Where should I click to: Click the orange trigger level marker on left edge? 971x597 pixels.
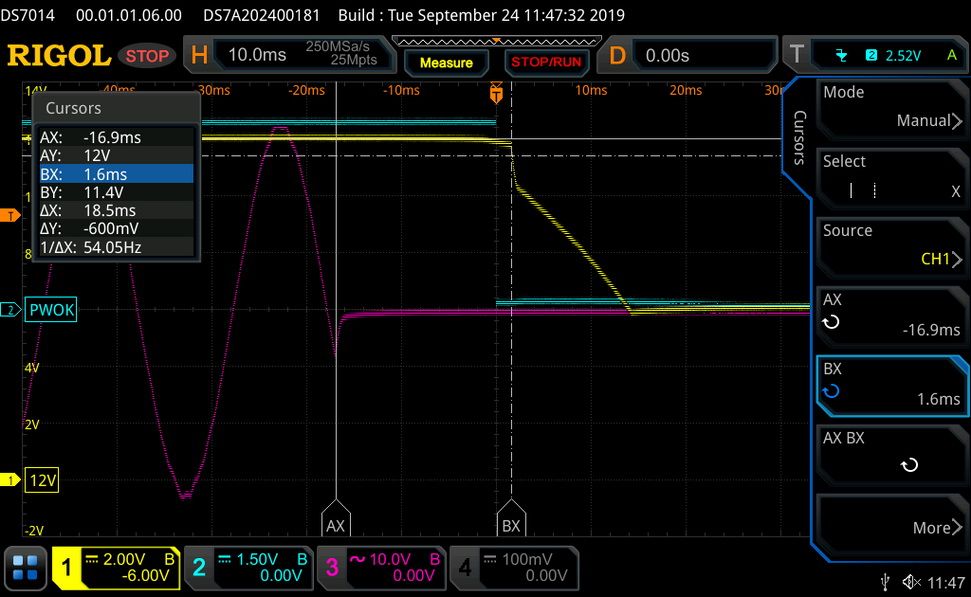click(x=10, y=216)
